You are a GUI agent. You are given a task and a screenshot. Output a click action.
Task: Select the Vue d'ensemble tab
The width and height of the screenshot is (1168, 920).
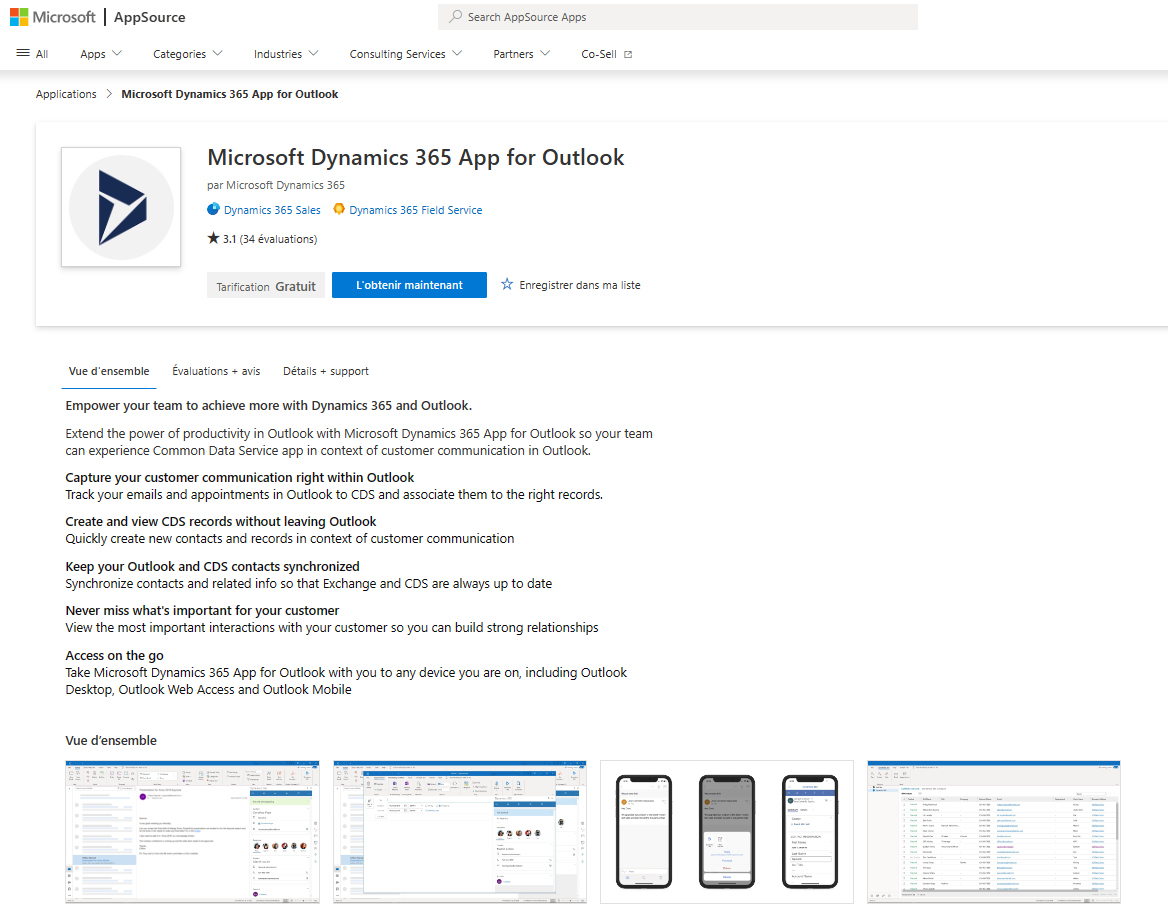click(108, 370)
